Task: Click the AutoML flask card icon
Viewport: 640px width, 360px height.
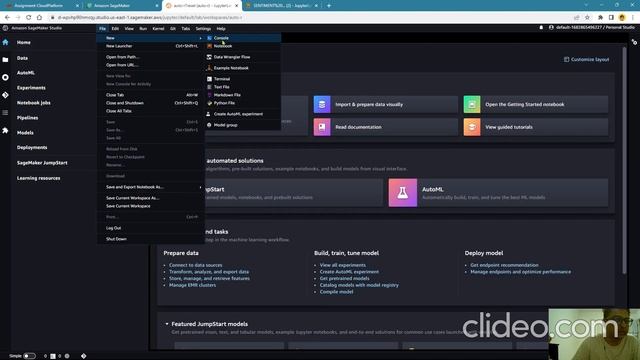Action: tap(402, 193)
